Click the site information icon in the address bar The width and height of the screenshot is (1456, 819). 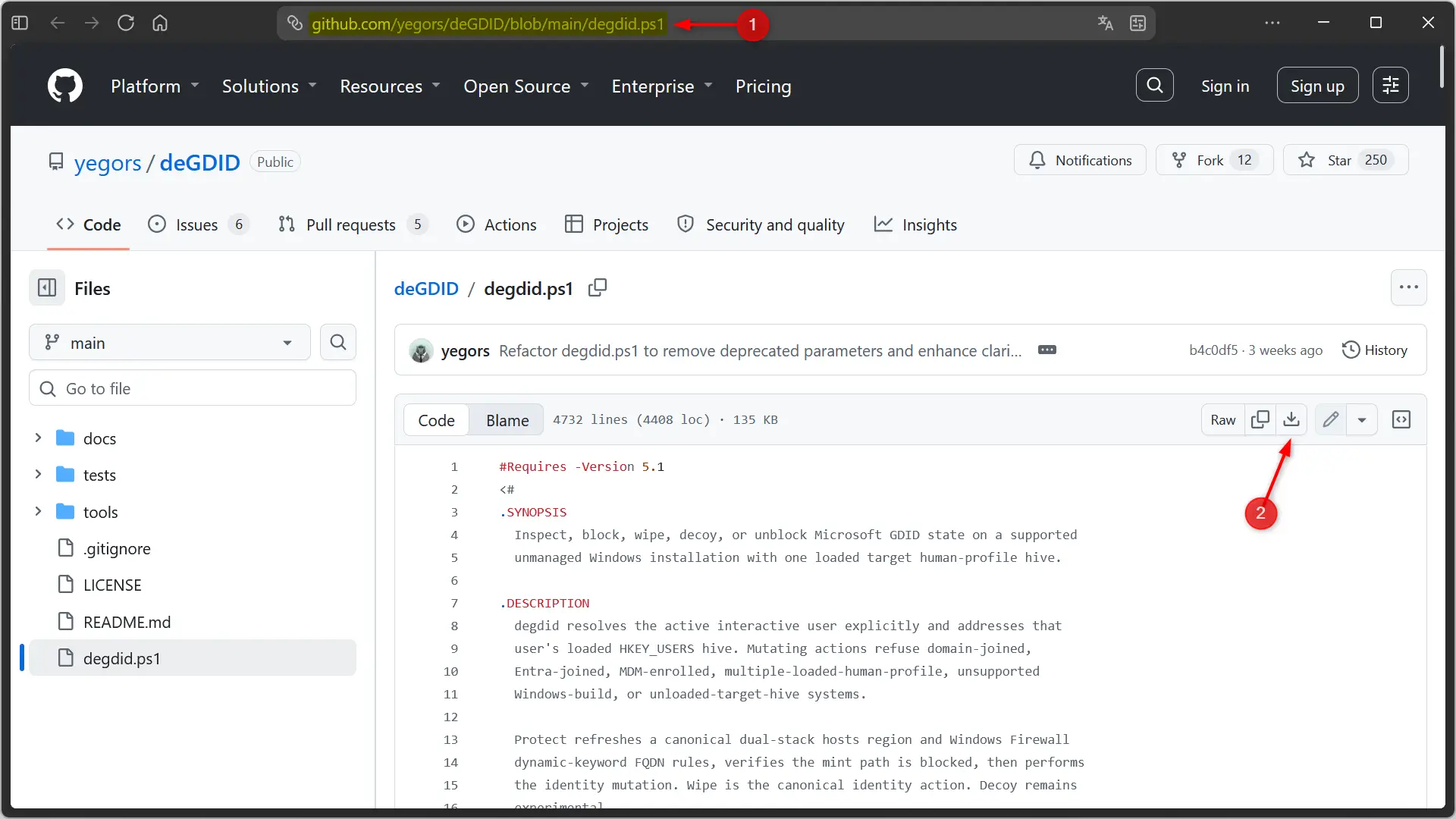(x=294, y=24)
